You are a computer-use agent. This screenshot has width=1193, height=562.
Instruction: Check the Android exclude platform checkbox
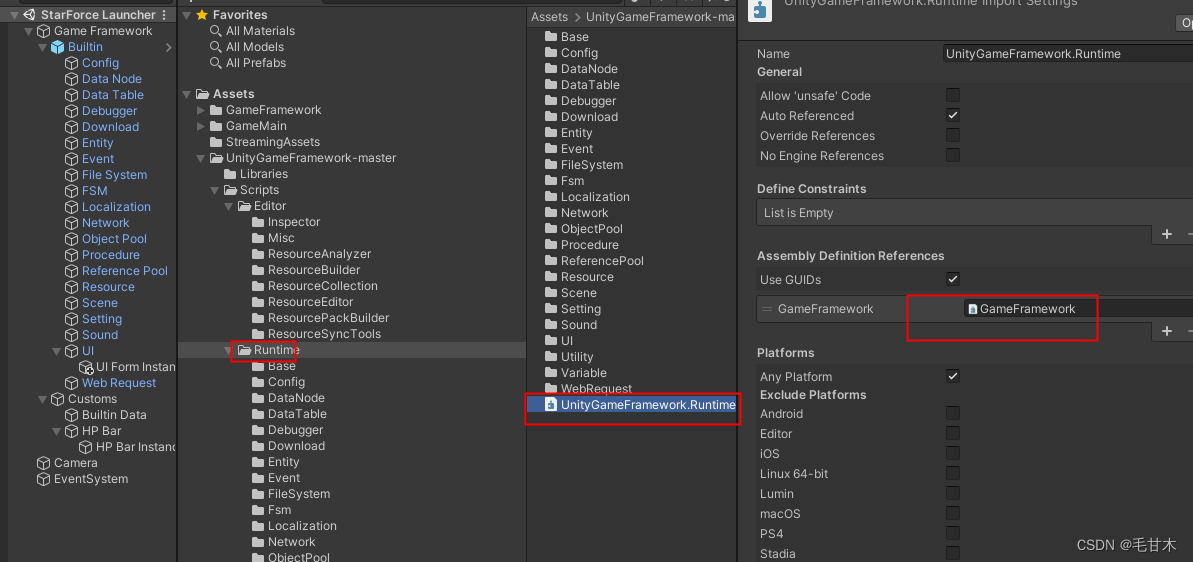click(x=953, y=414)
